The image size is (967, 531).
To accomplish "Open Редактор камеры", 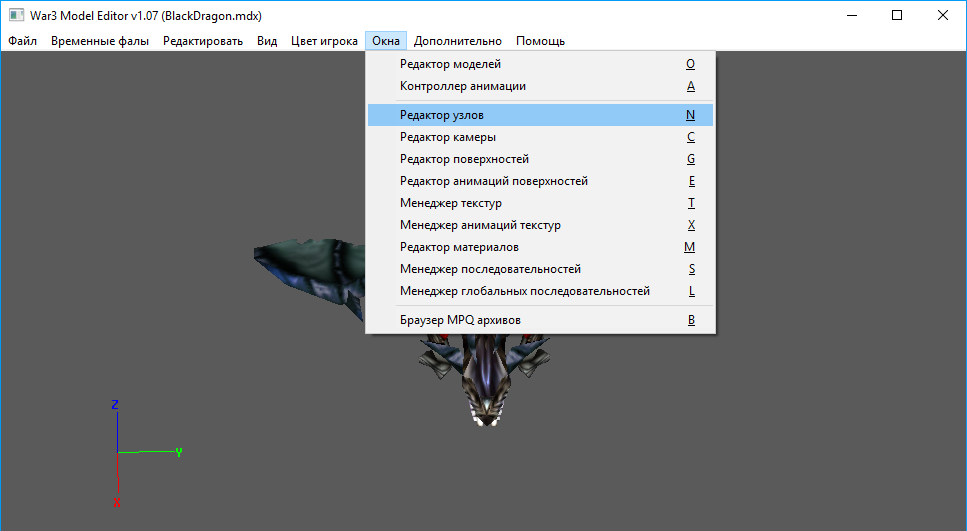I will point(540,137).
